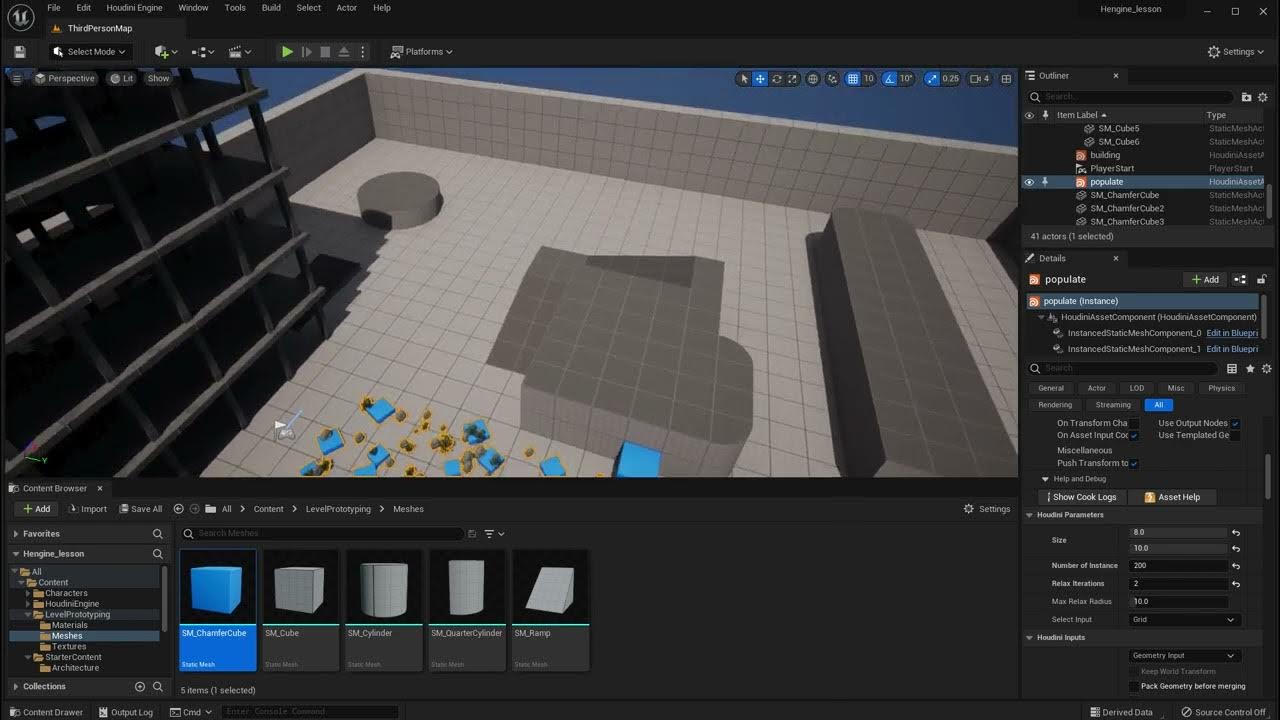The width and height of the screenshot is (1280, 720).
Task: Open the Select Mode dropdown
Action: [x=88, y=52]
